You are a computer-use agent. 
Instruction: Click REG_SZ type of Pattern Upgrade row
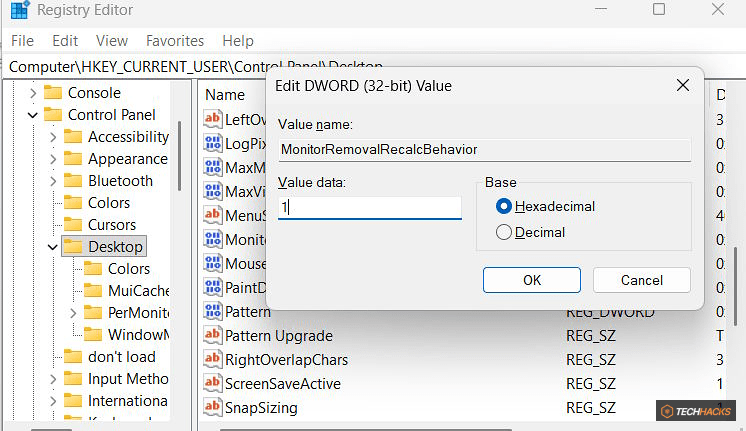click(591, 335)
